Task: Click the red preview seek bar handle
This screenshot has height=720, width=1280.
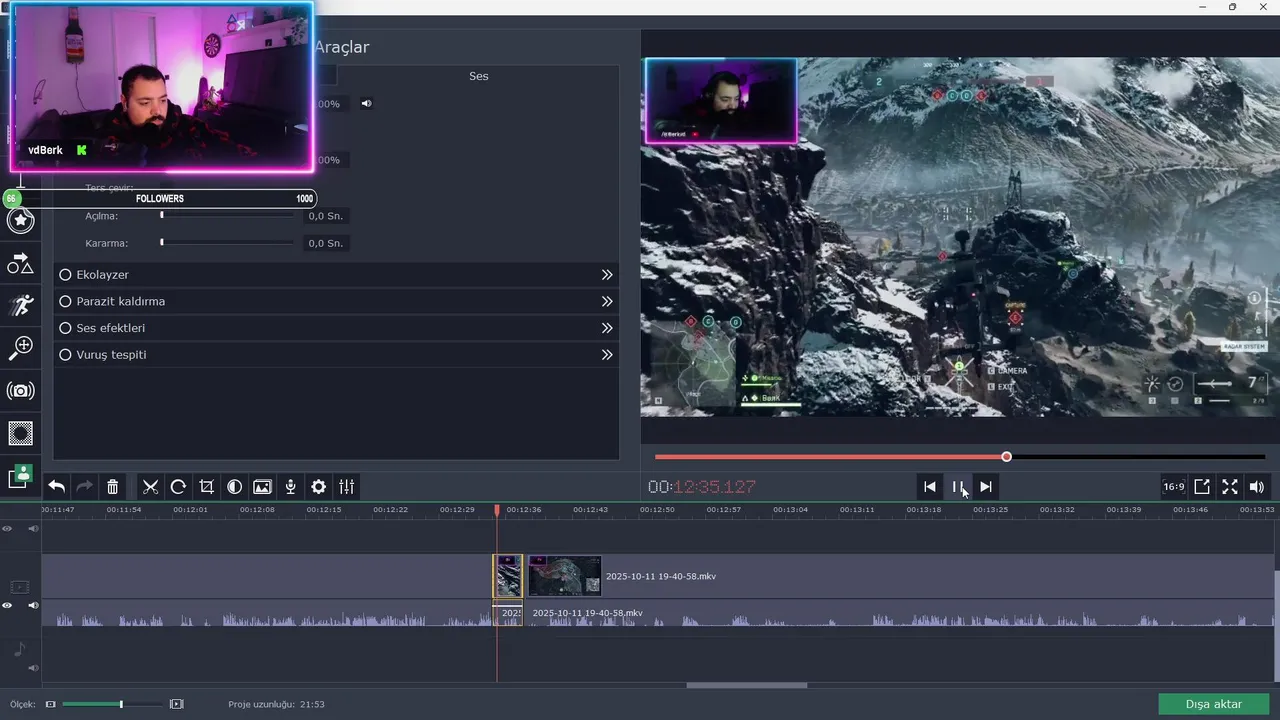Action: 1007,457
